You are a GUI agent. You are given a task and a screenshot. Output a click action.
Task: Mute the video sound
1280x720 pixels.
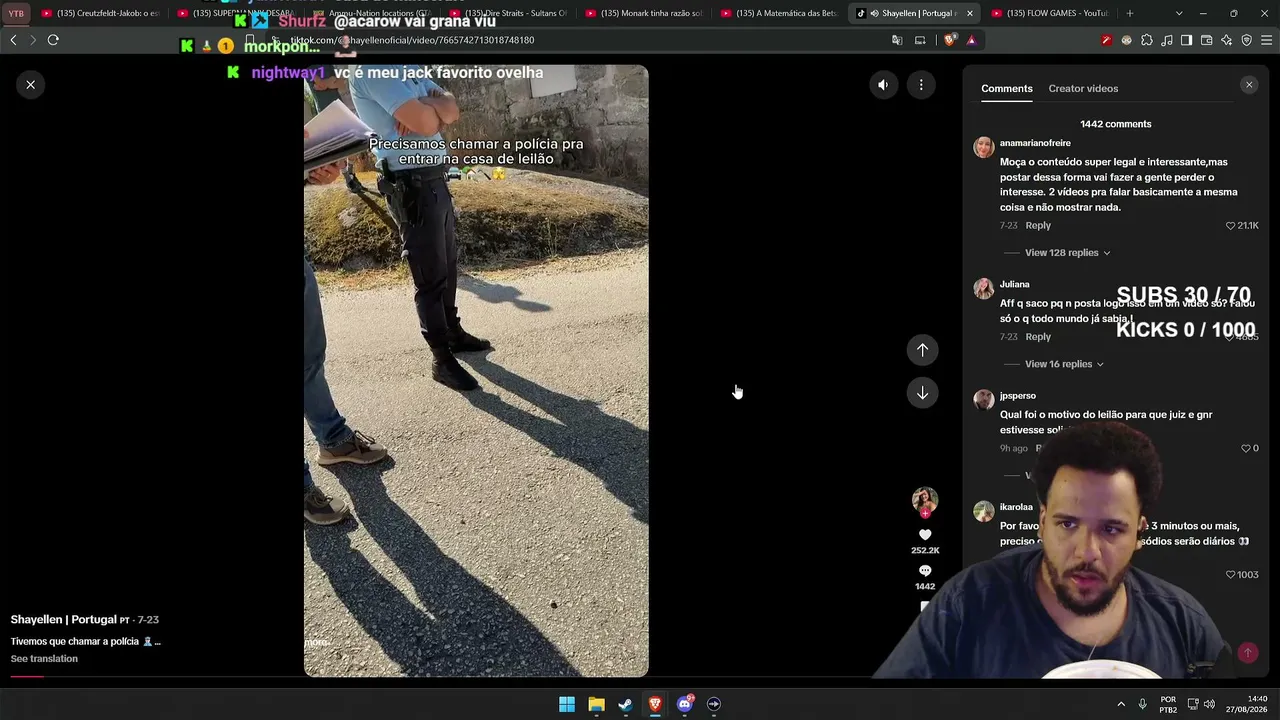pyautogui.click(x=883, y=85)
